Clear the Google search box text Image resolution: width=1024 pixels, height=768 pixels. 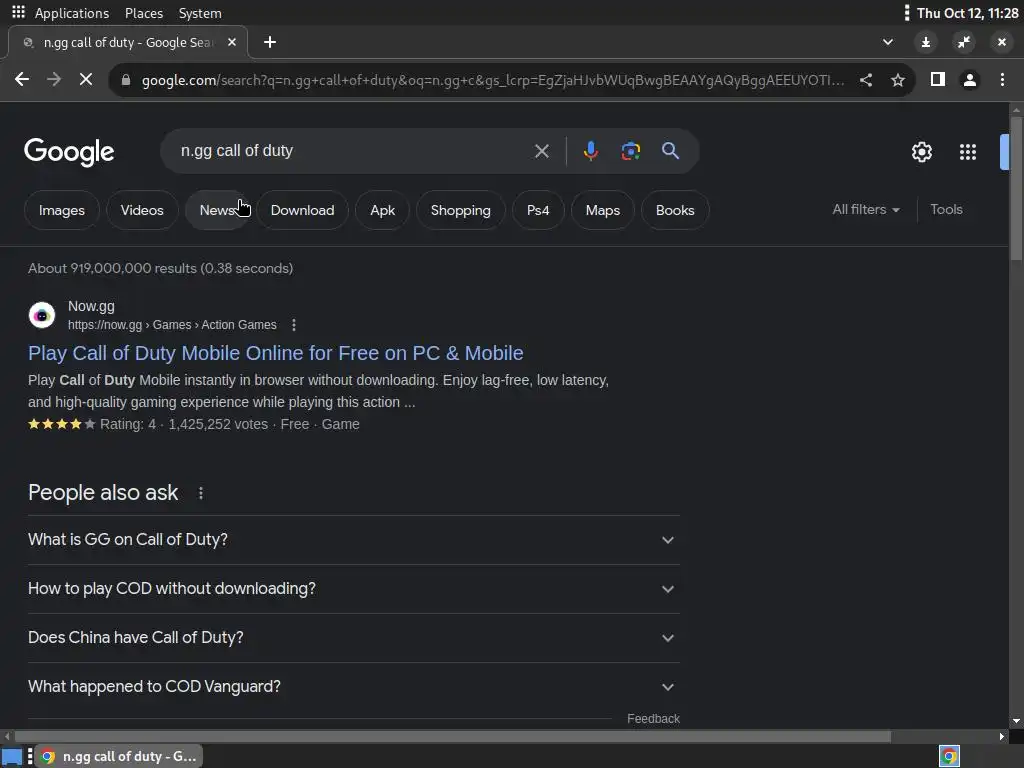pyautogui.click(x=541, y=152)
